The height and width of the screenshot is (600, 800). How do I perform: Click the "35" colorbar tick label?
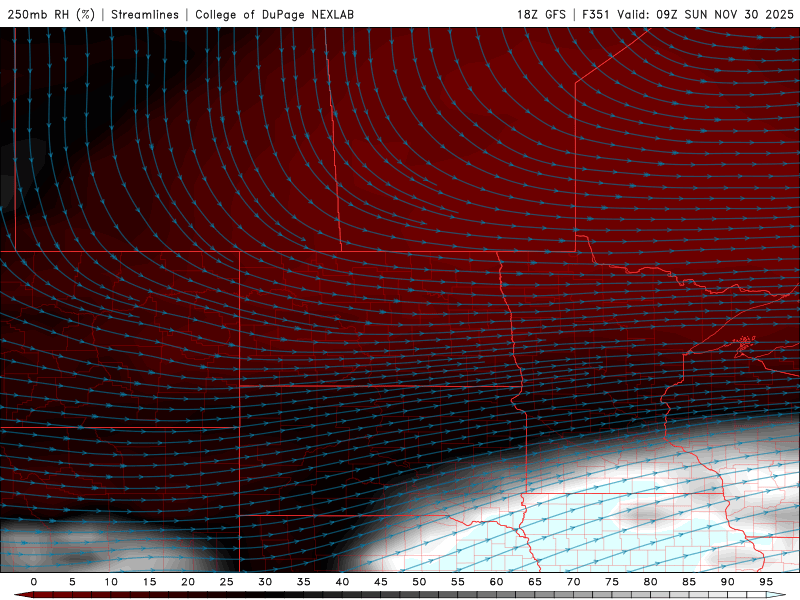(304, 582)
